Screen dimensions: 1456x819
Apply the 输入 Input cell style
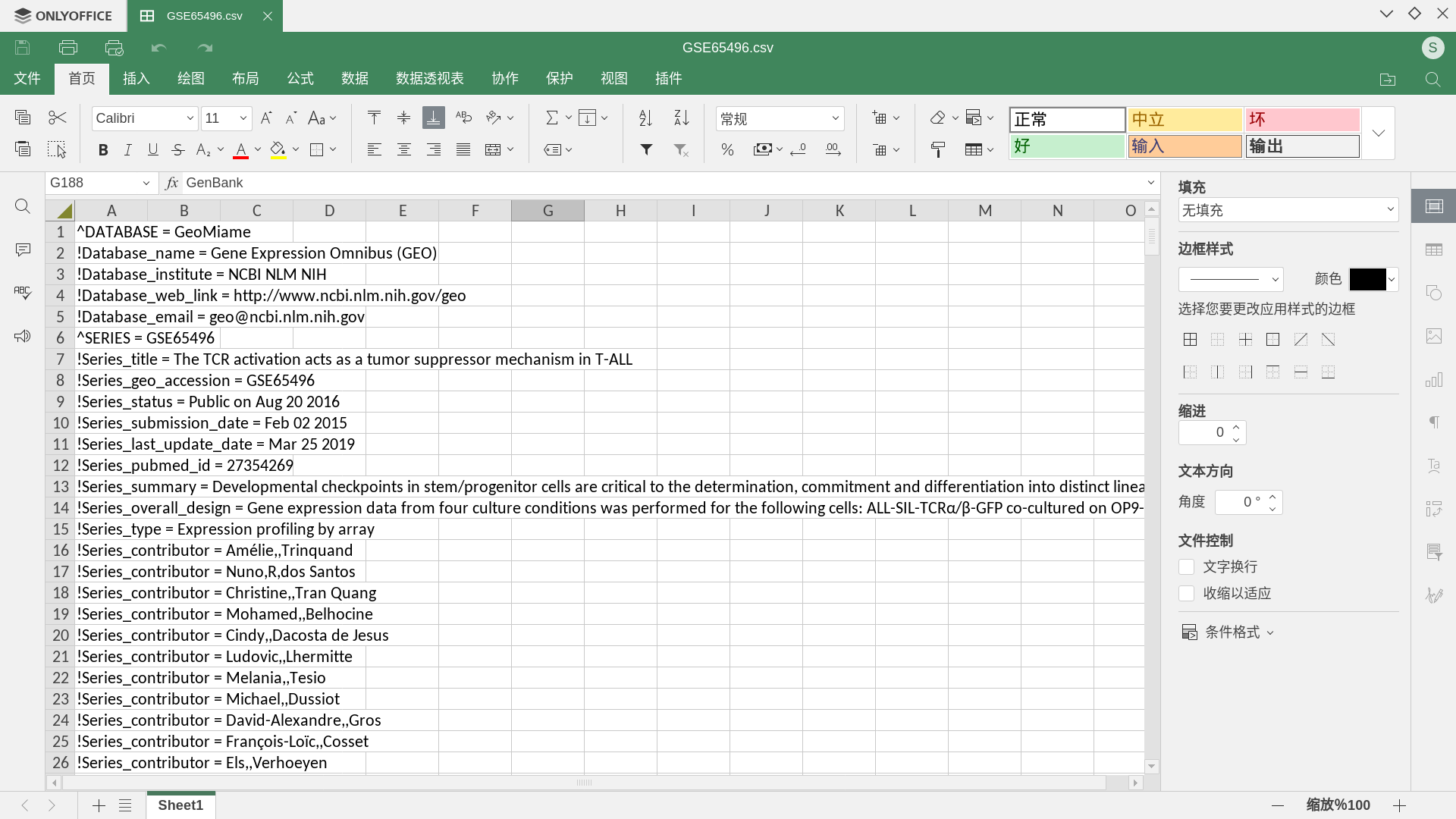click(x=1185, y=146)
